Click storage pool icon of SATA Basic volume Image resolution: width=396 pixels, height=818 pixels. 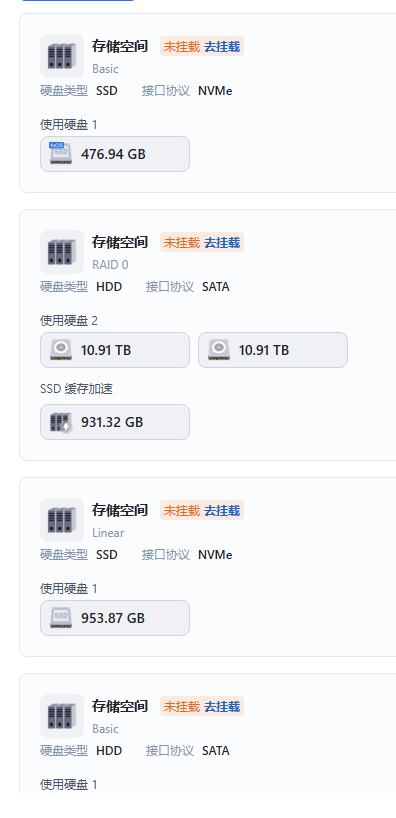(62, 716)
